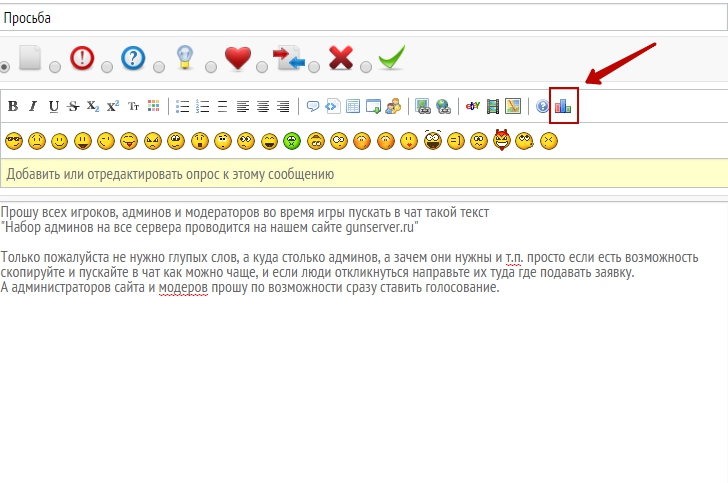The width and height of the screenshot is (728, 483).
Task: Click the subject field containing "Просьба"
Action: pos(364,18)
